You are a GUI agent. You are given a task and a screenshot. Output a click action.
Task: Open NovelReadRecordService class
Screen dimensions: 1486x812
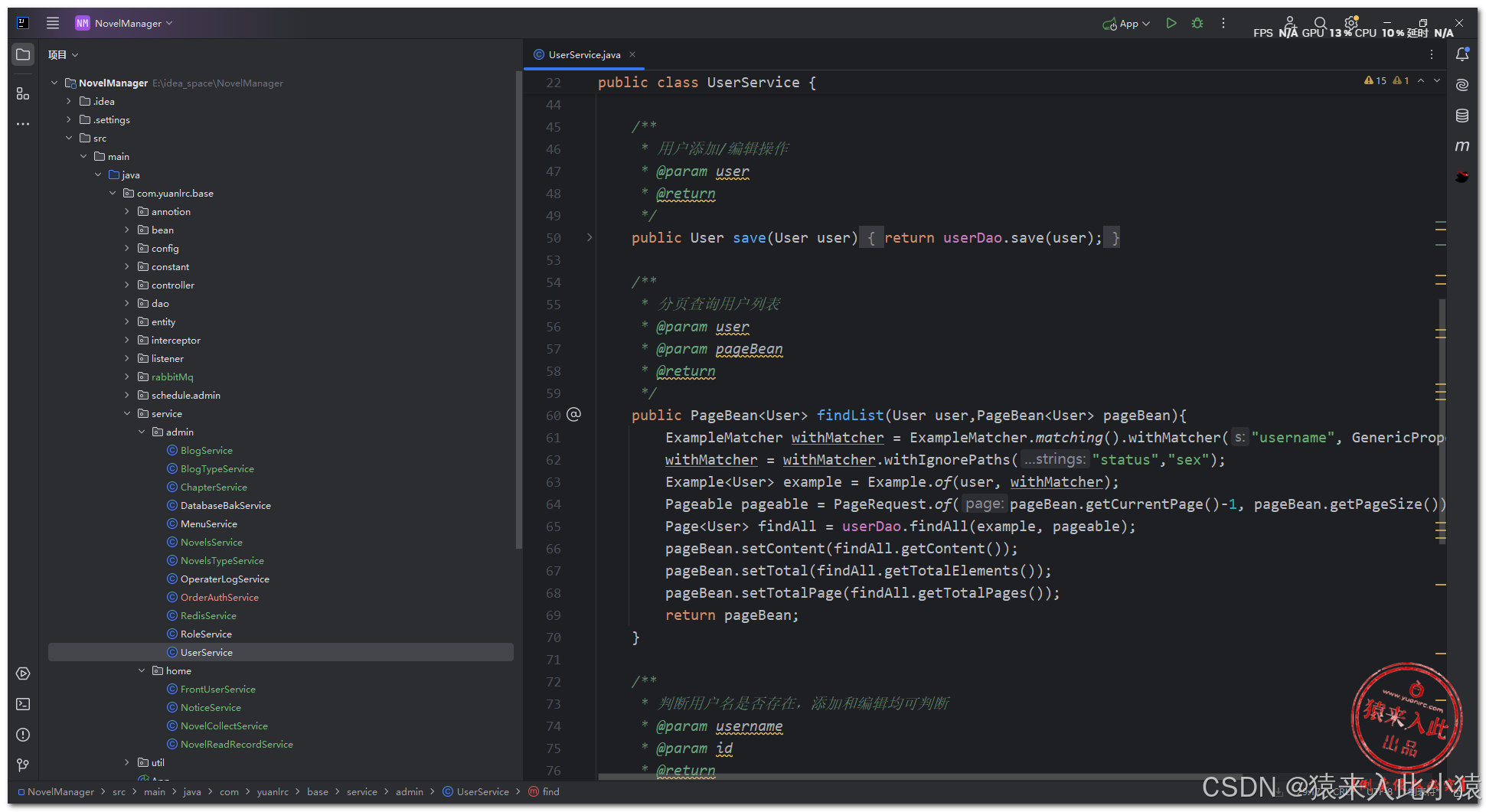tap(237, 744)
